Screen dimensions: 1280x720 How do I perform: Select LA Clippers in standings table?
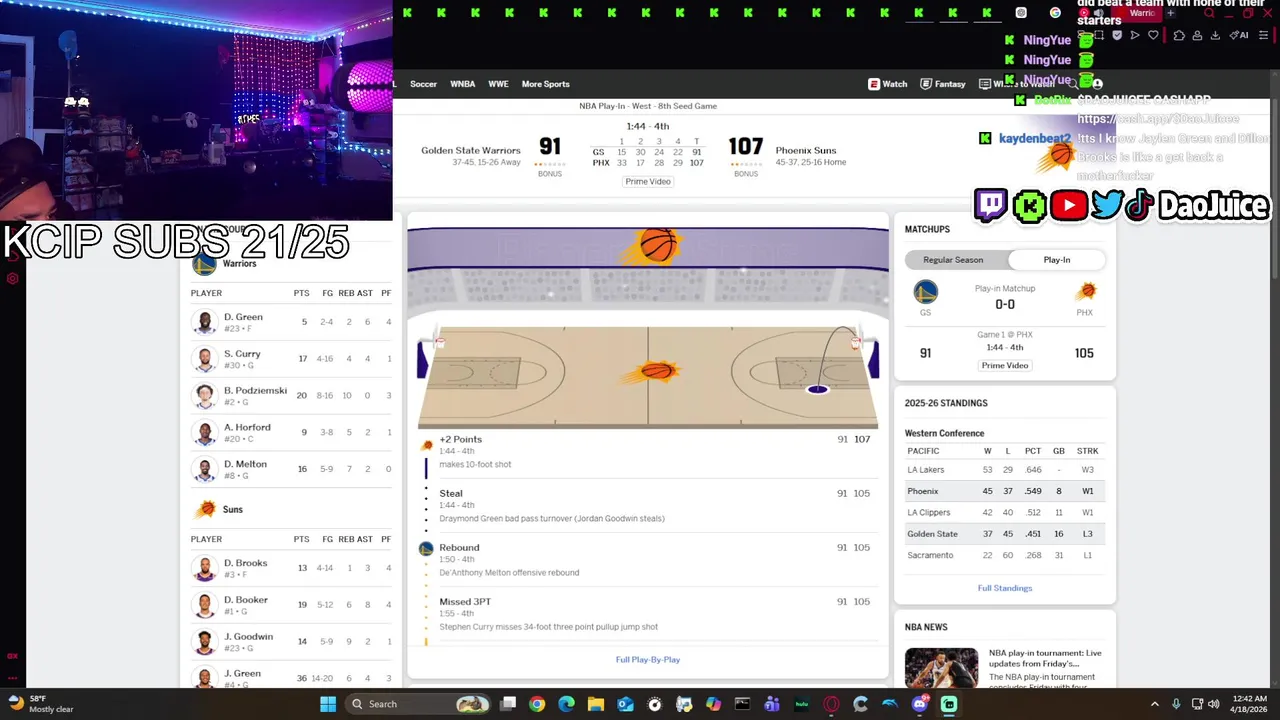tap(929, 512)
